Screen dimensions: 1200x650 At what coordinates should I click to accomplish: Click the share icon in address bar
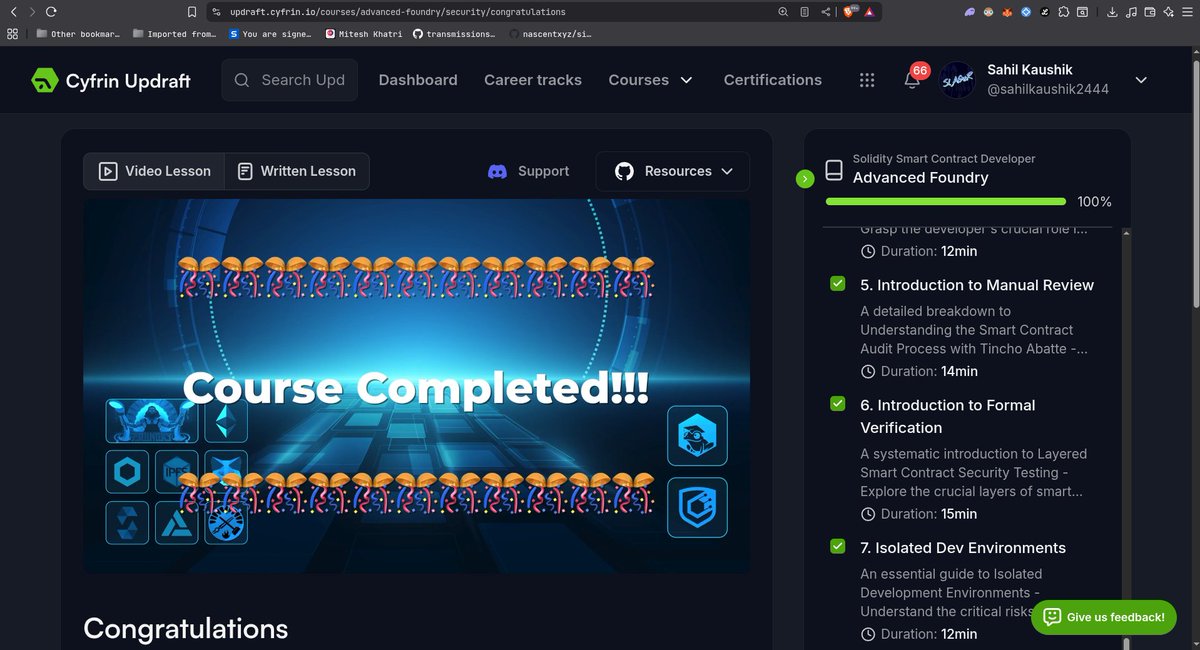coord(826,12)
